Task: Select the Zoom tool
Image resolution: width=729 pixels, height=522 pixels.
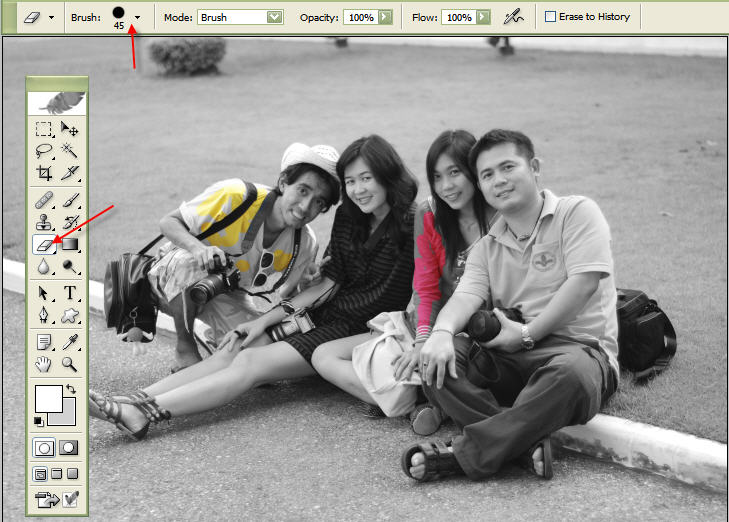Action: point(70,364)
